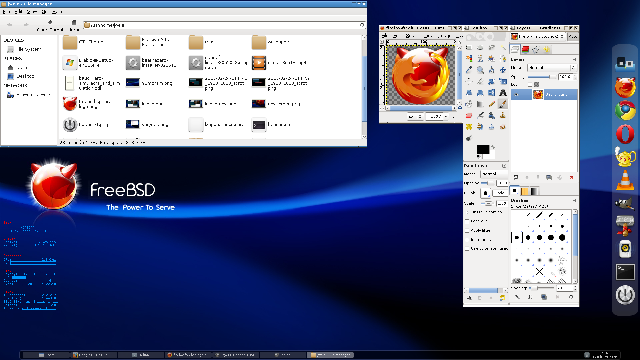Go to parent folder in file manager toolbar
The height and width of the screenshot is (360, 640).
[x=50, y=24]
